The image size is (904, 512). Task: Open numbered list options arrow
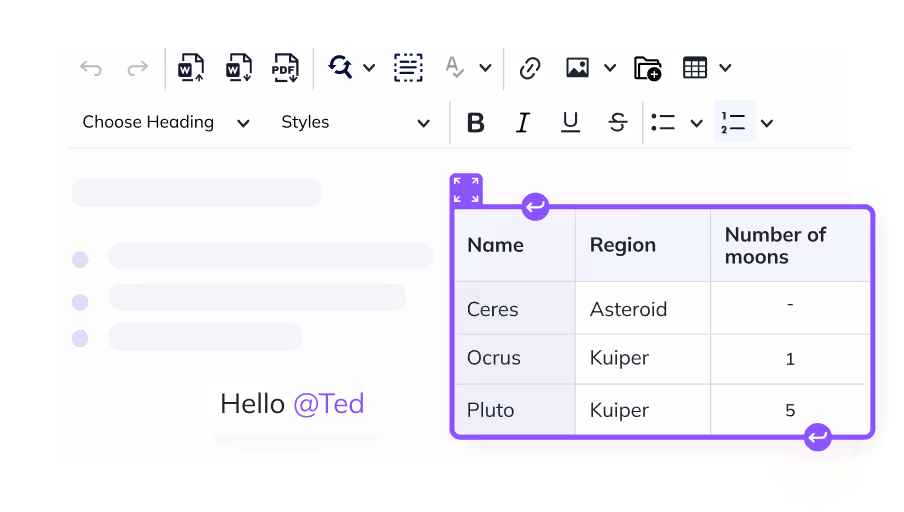tap(767, 123)
